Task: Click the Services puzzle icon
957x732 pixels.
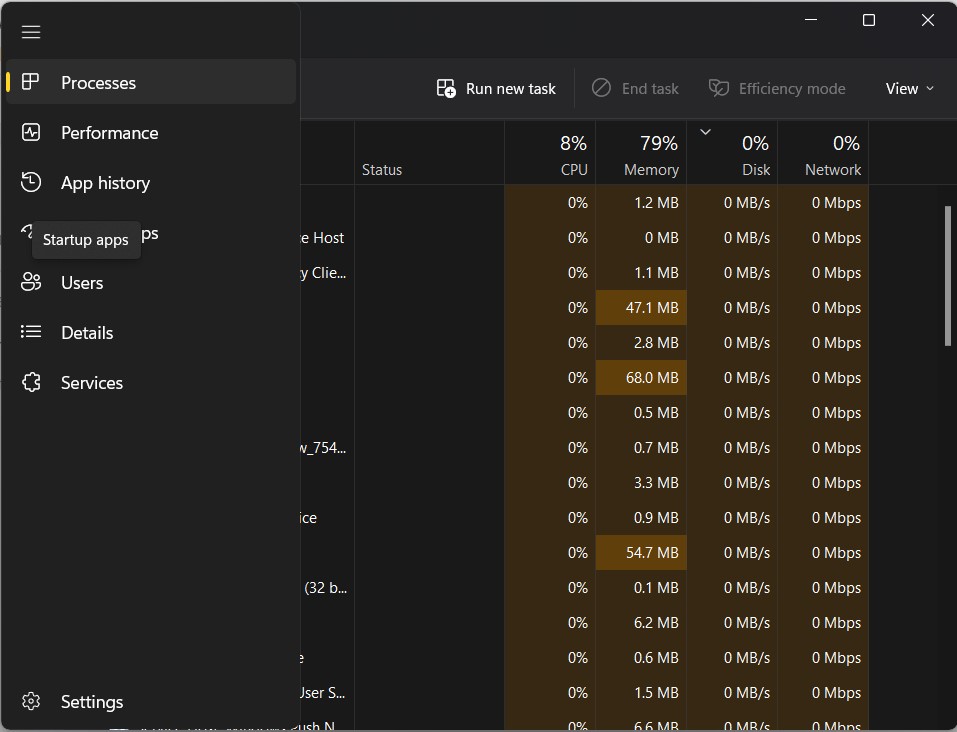Action: 31,382
